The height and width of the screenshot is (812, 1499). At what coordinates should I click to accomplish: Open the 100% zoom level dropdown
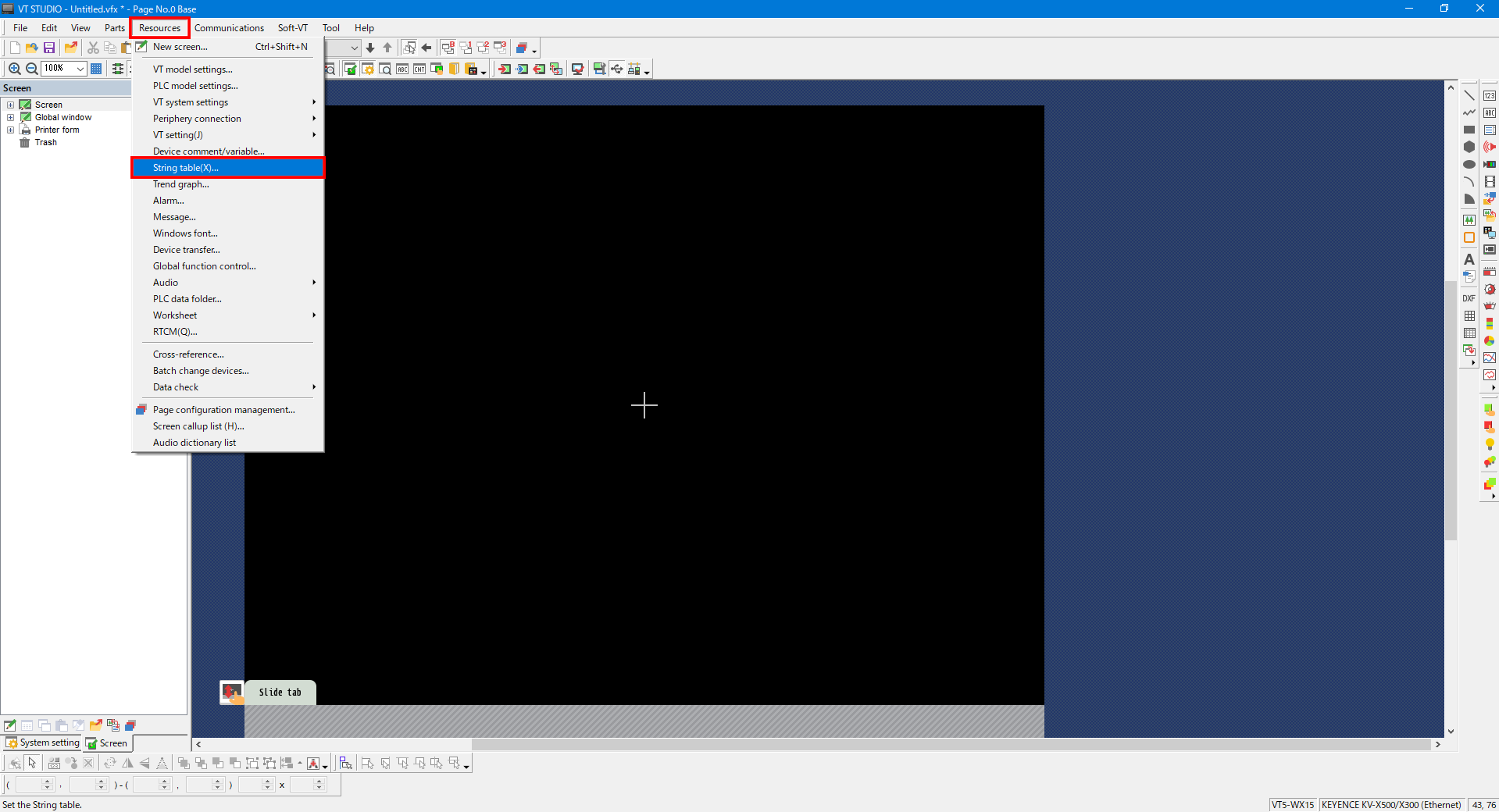[x=80, y=69]
